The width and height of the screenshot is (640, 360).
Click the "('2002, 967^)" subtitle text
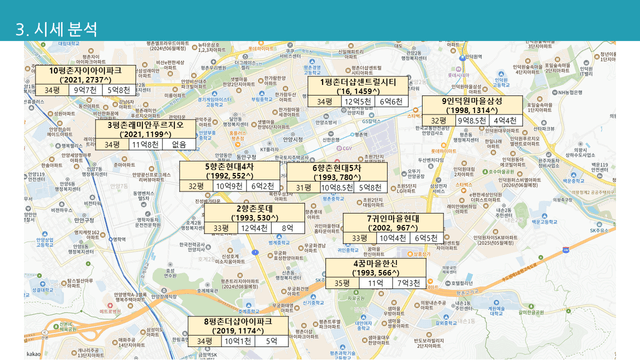pos(393,228)
